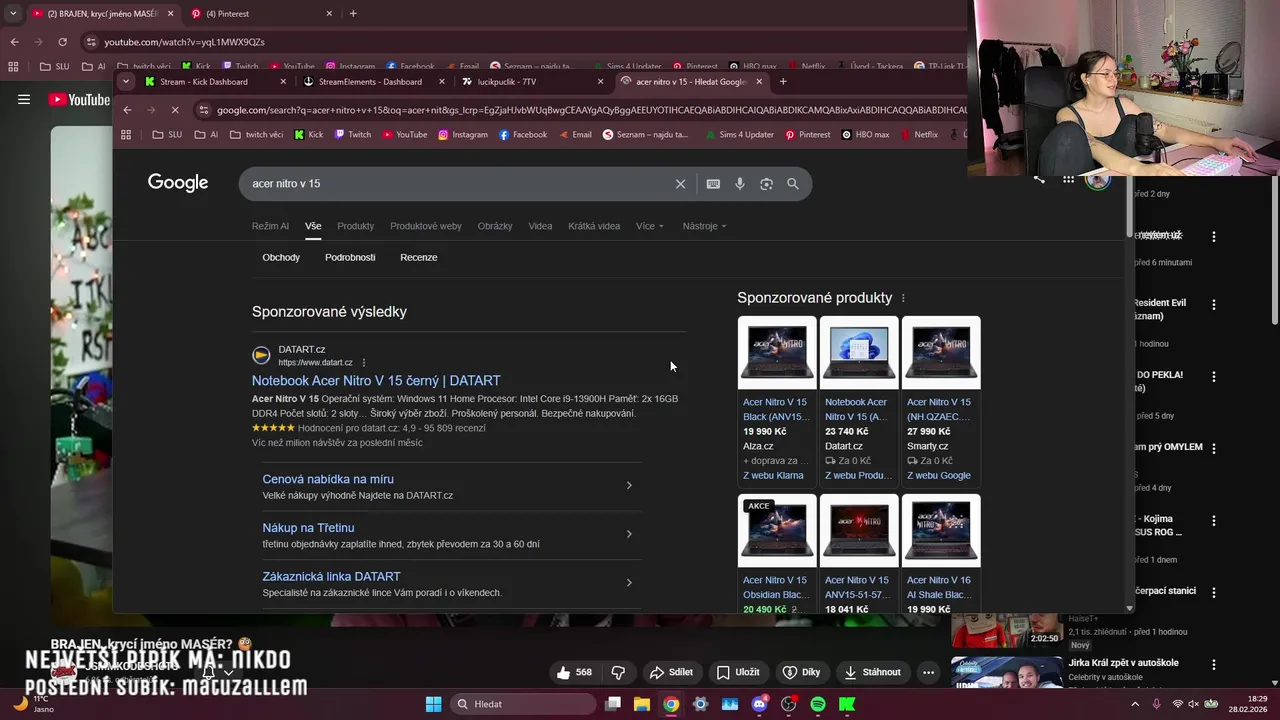
Task: Click the Stáhnout download button
Action: (872, 672)
